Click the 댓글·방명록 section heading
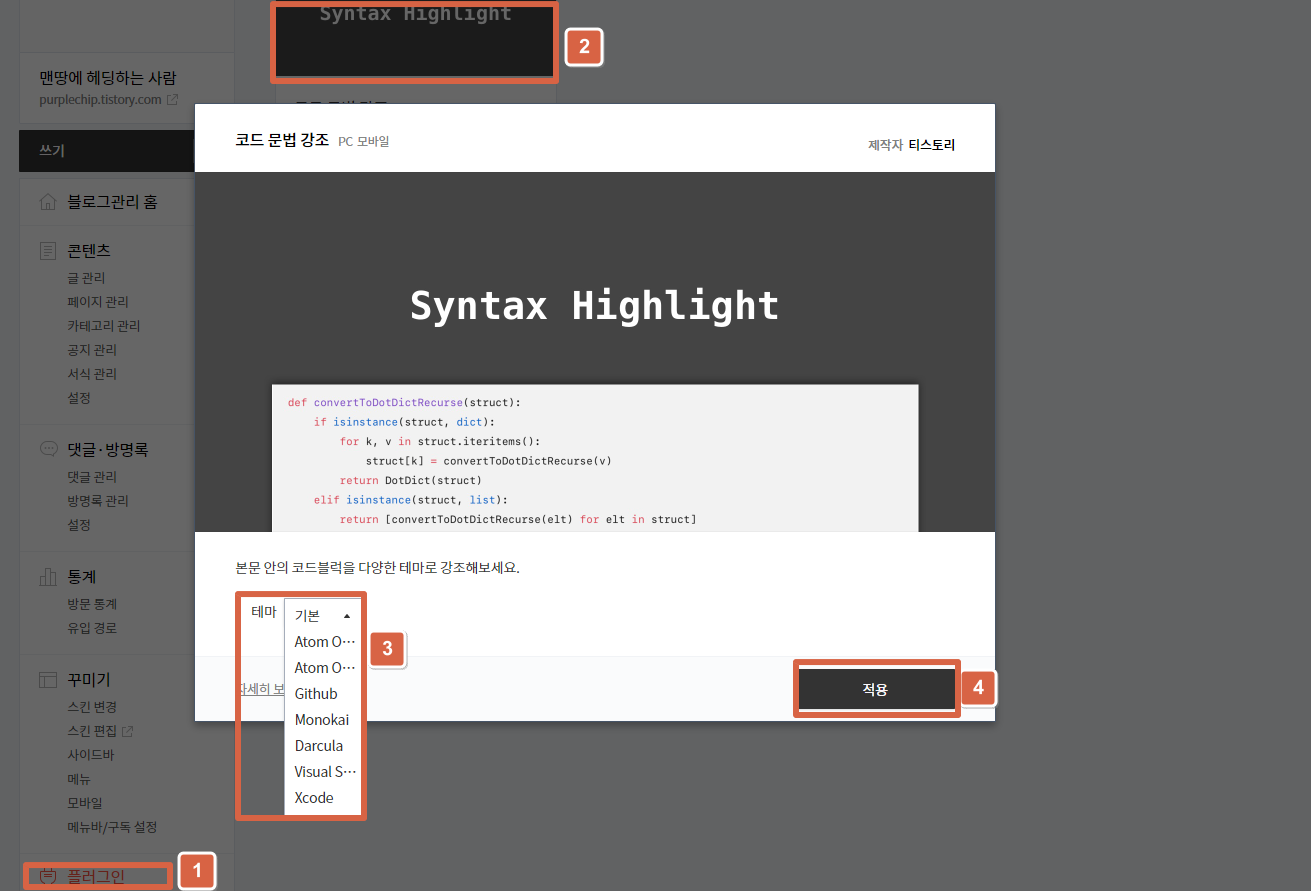1311x891 pixels. pos(108,449)
